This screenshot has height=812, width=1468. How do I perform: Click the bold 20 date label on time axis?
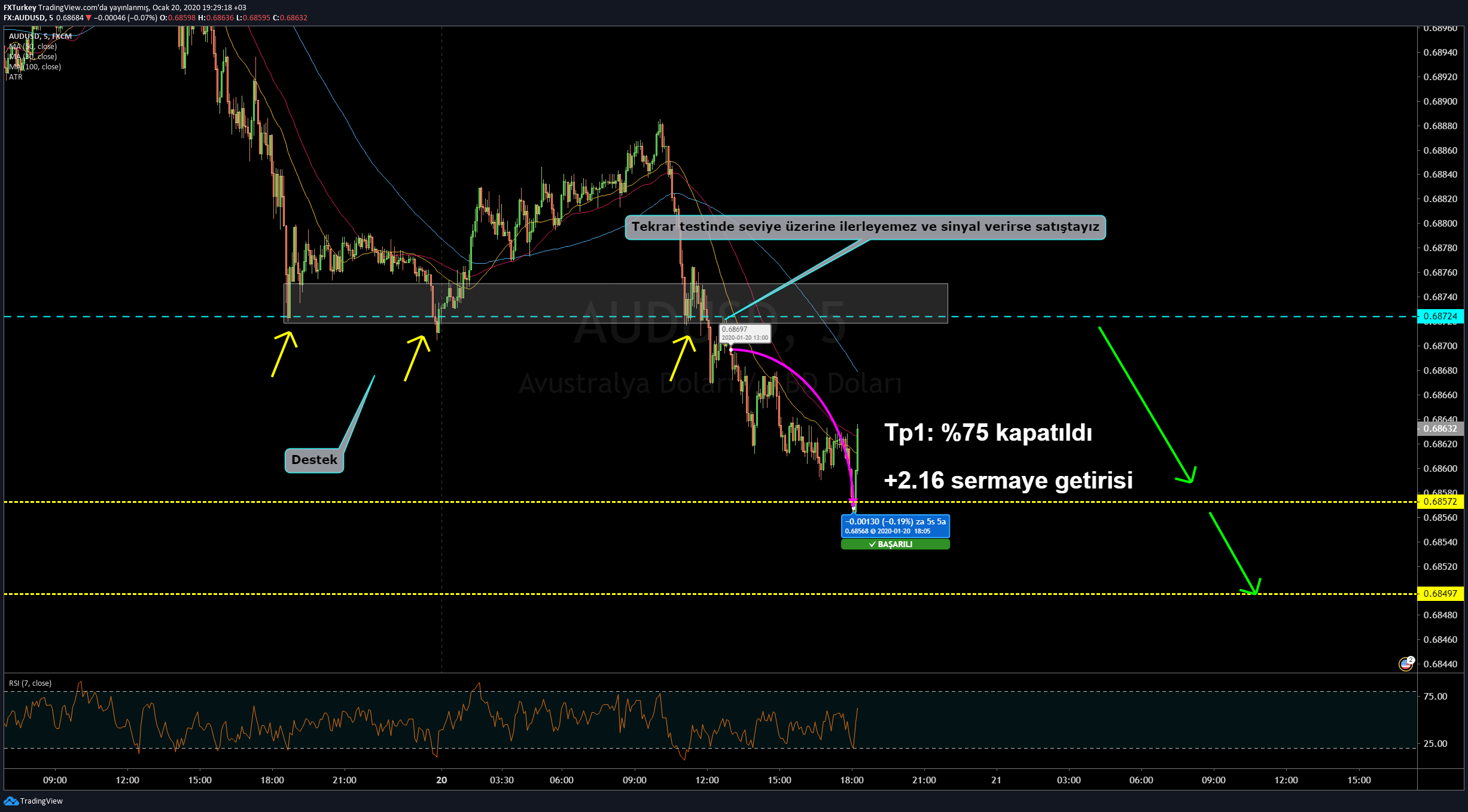(x=441, y=780)
